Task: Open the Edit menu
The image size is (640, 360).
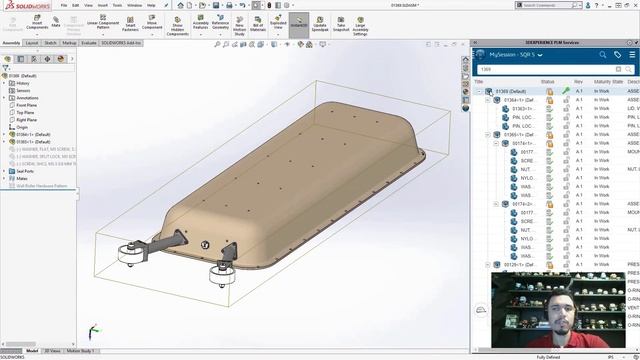Action: click(76, 5)
